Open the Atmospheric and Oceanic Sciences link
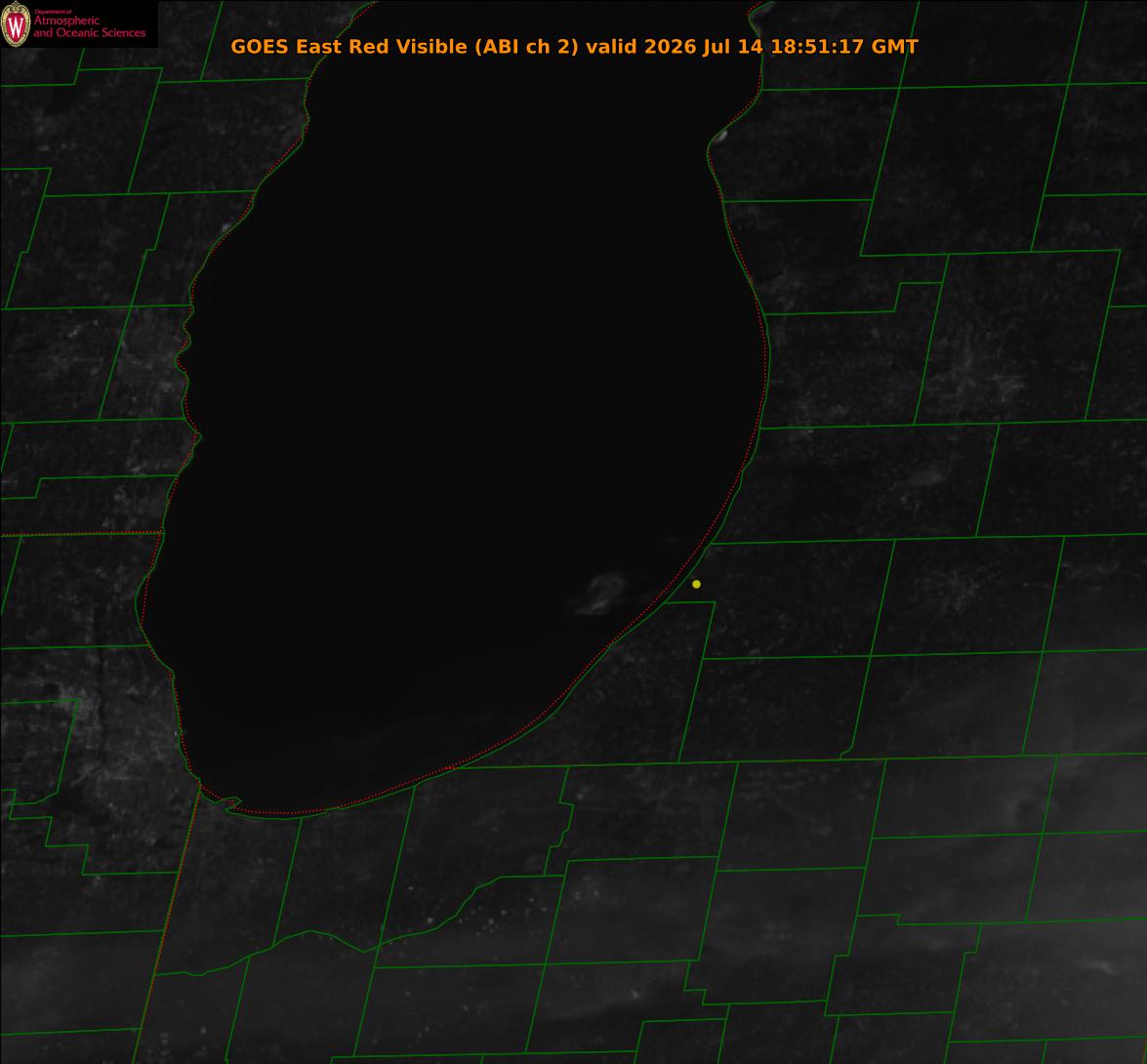Image resolution: width=1147 pixels, height=1064 pixels. 89,27
